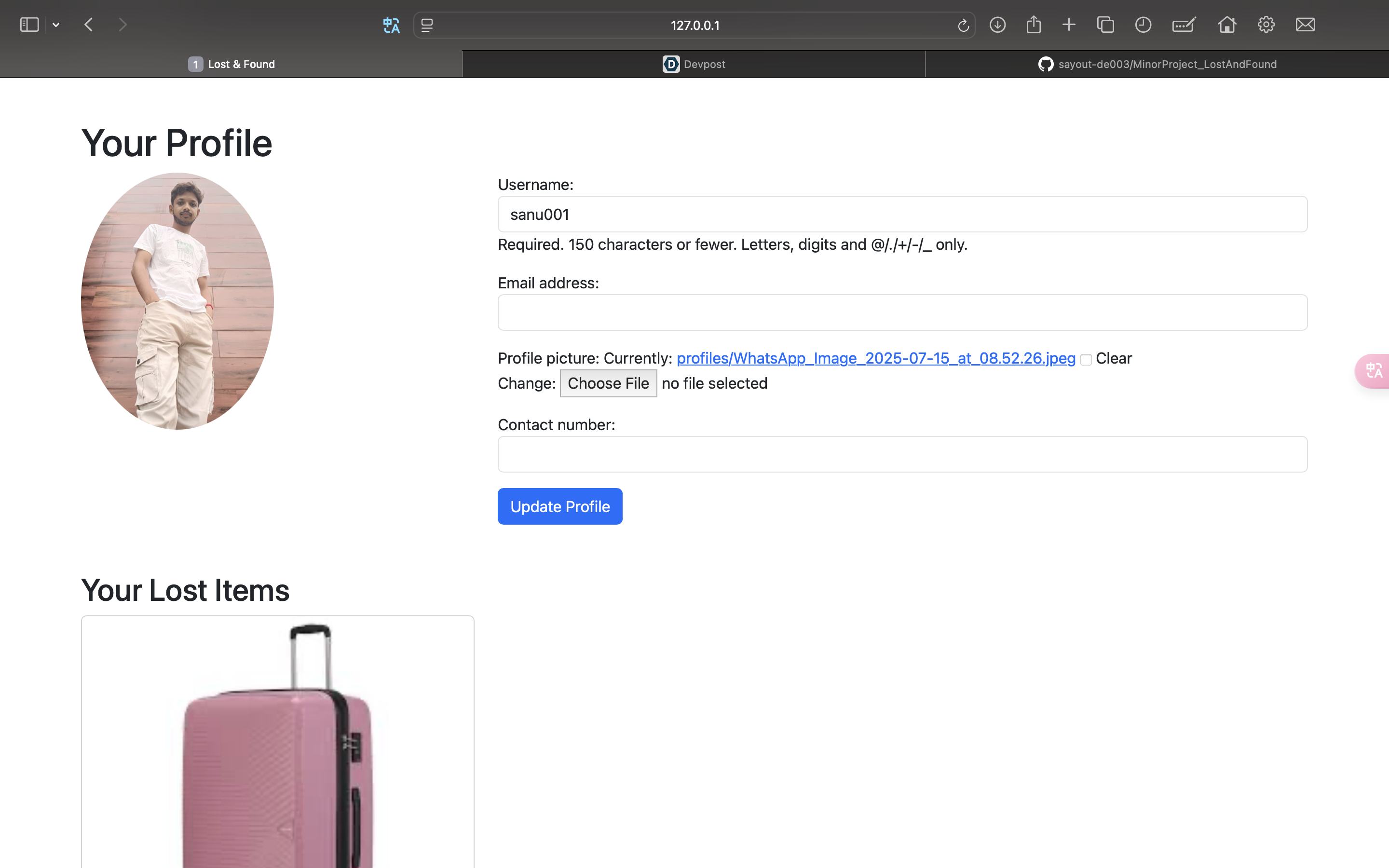Click the share icon in the toolbar
Screen dimensions: 1389x868
point(1033,25)
